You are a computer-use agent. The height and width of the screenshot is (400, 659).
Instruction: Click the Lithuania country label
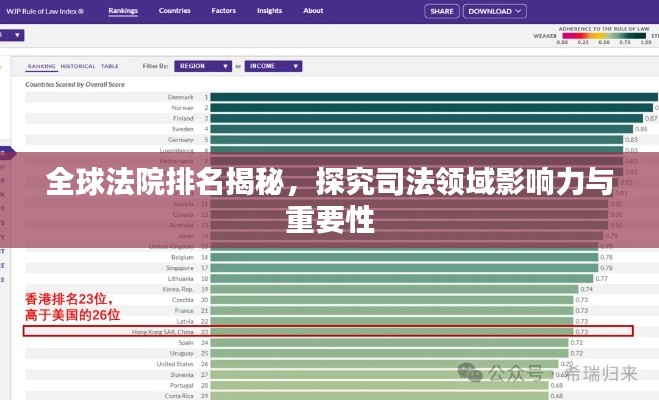pos(181,279)
